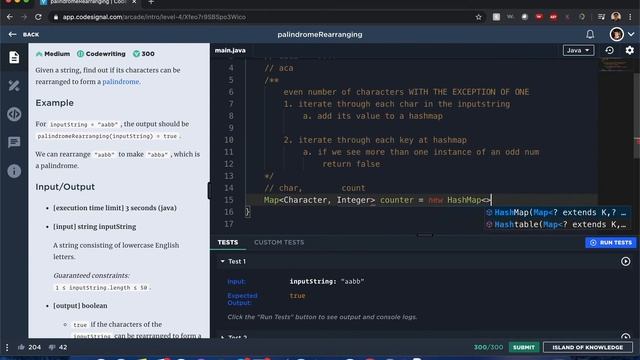Downvote the task with thumbs down

coord(52,347)
